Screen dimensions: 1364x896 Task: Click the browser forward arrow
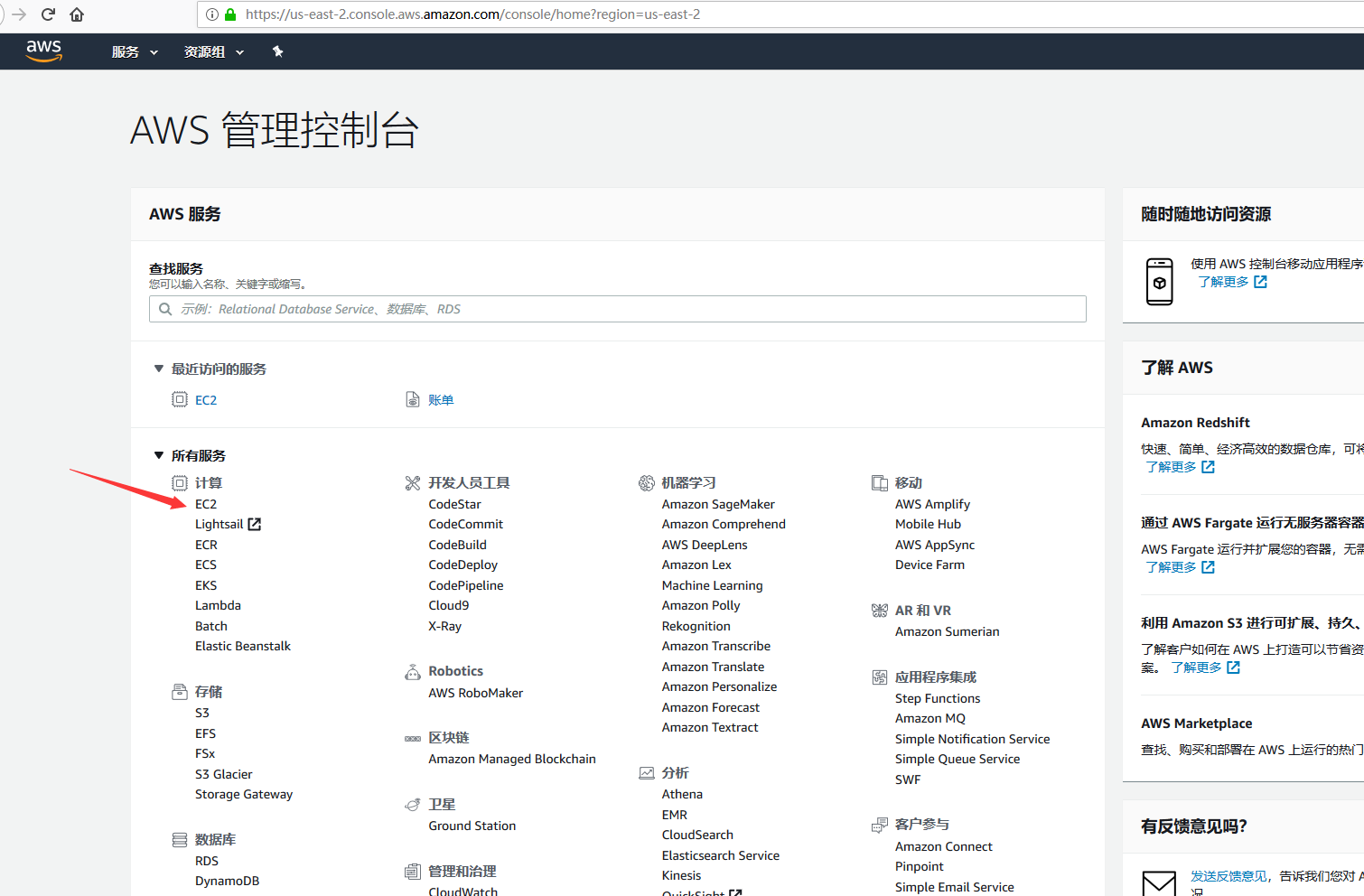[19, 14]
